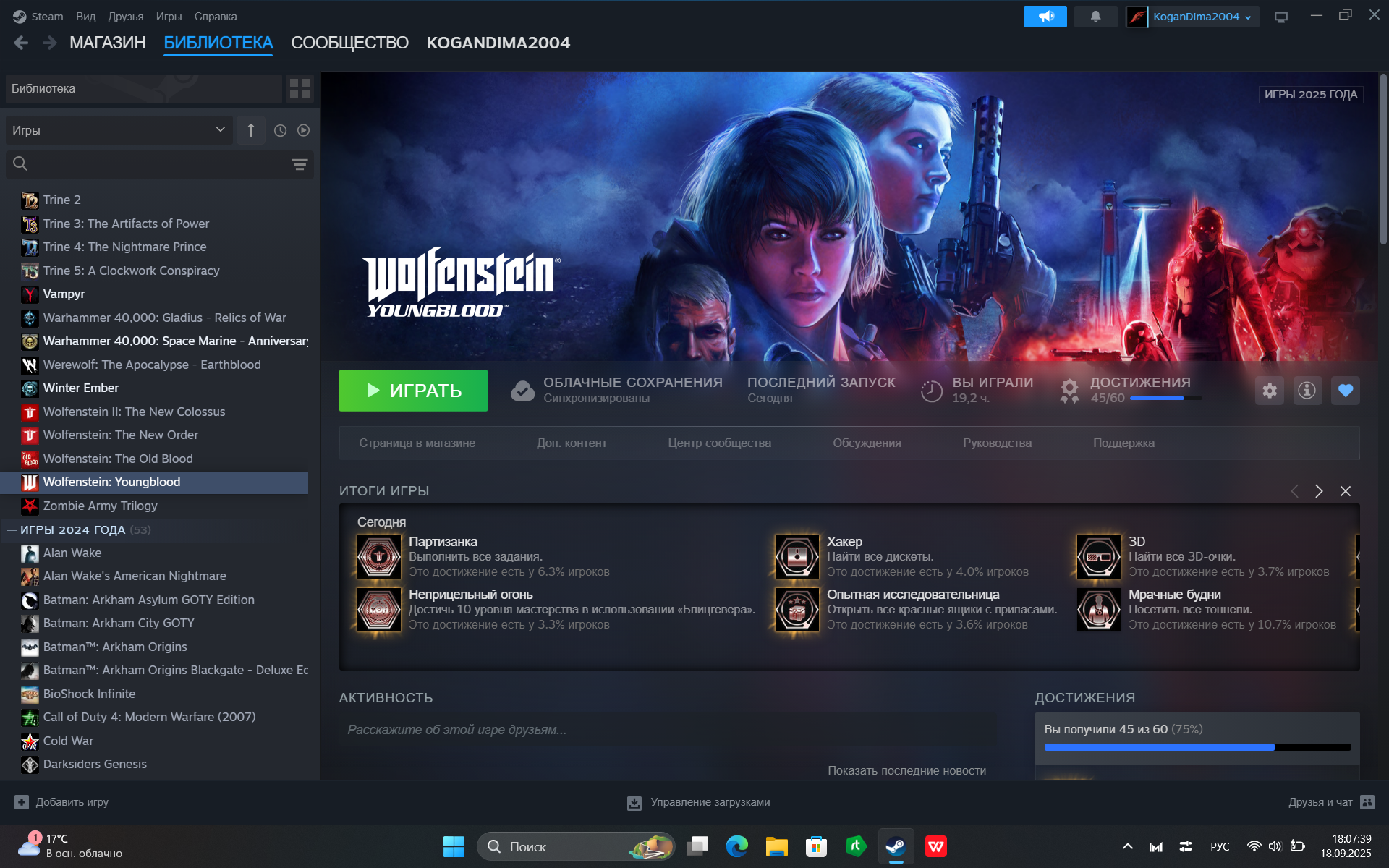
Task: Sort library with the up arrow icon
Action: (250, 130)
